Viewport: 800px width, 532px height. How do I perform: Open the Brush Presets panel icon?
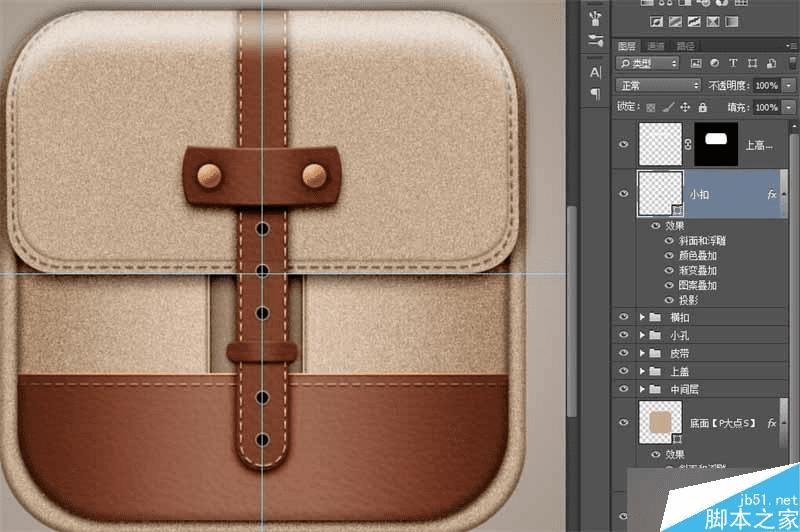point(595,19)
